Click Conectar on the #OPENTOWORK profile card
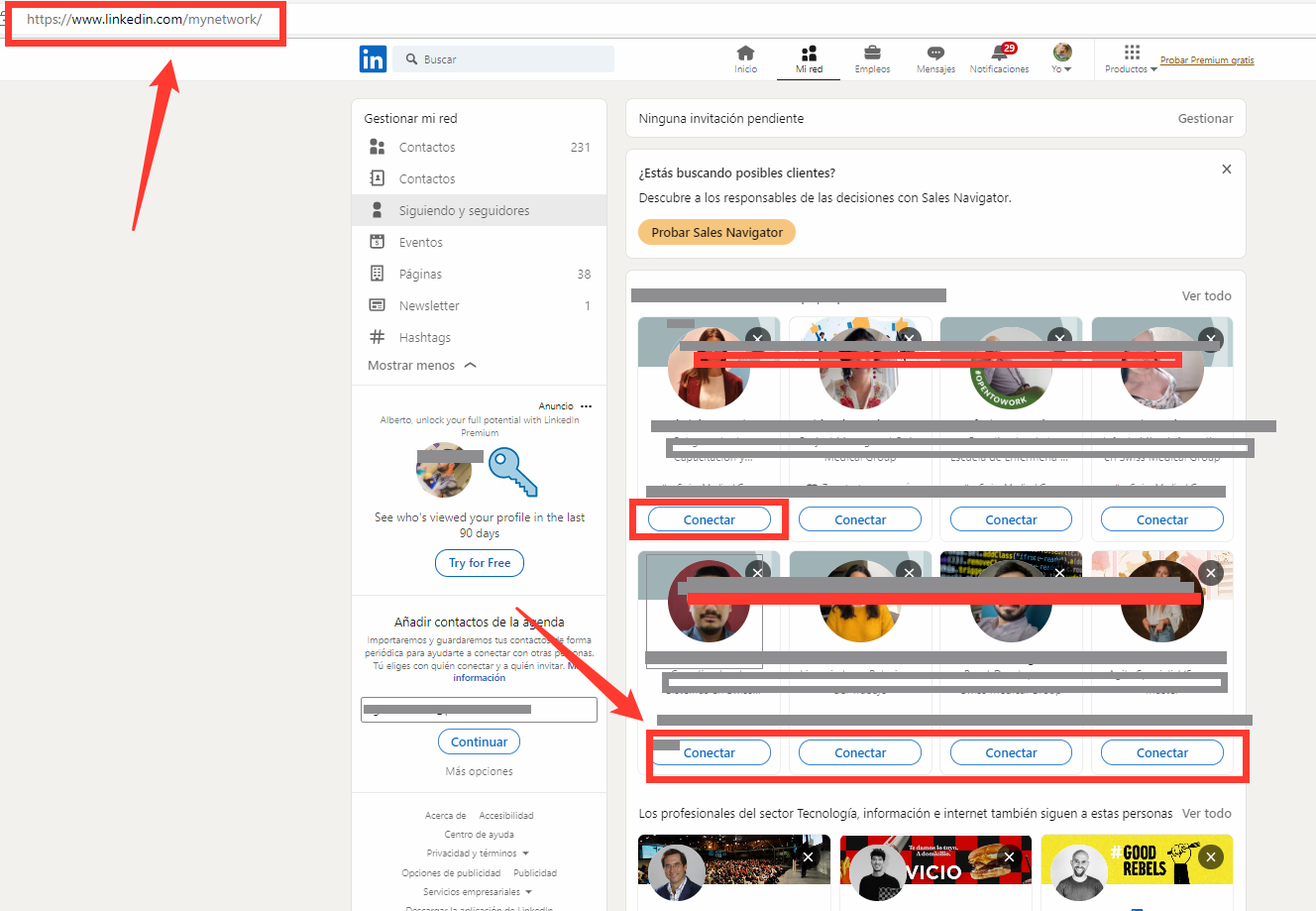Viewport: 1316px width, 911px height. pos(1011,519)
